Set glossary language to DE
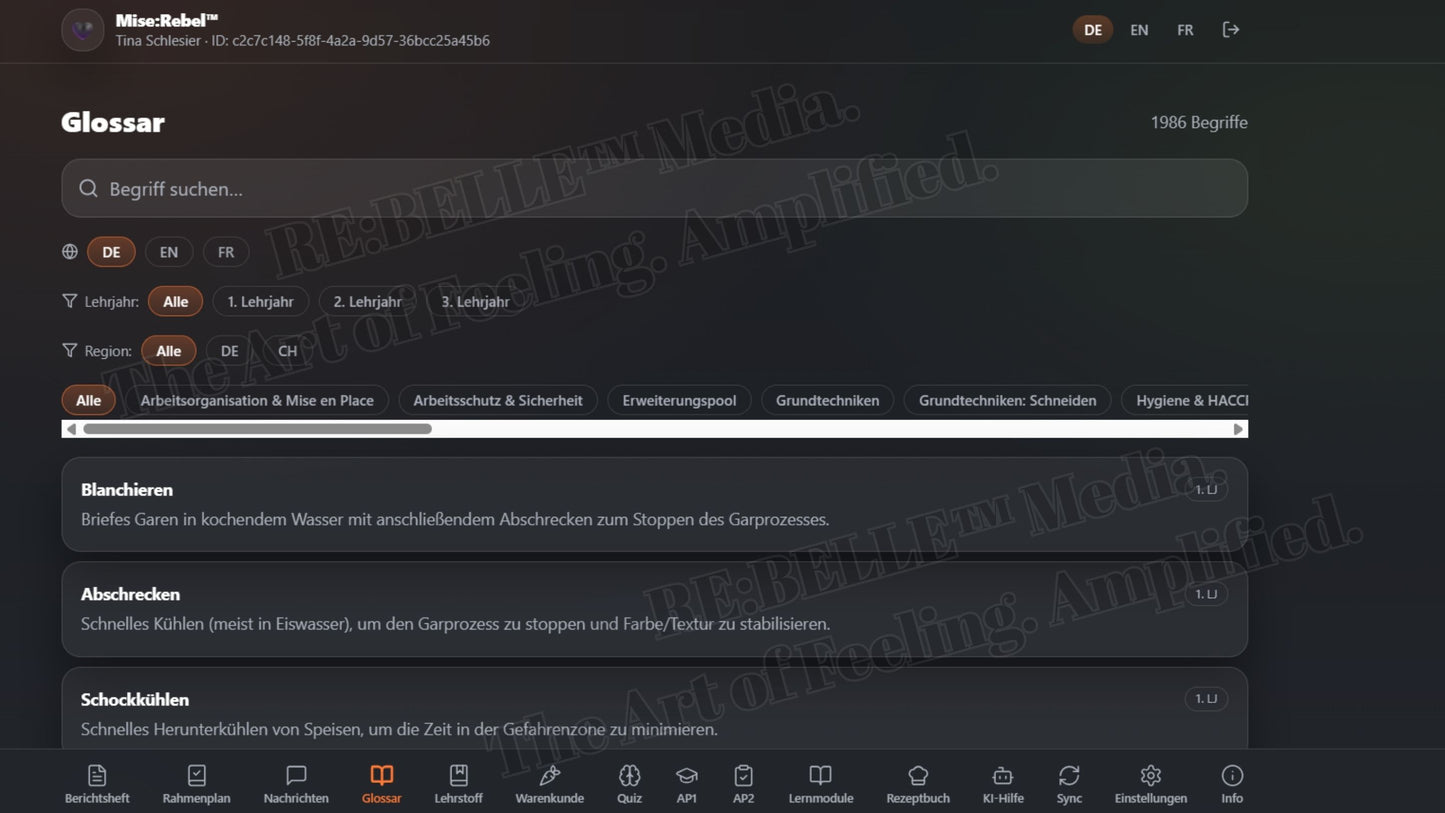The image size is (1445, 813). (x=111, y=252)
